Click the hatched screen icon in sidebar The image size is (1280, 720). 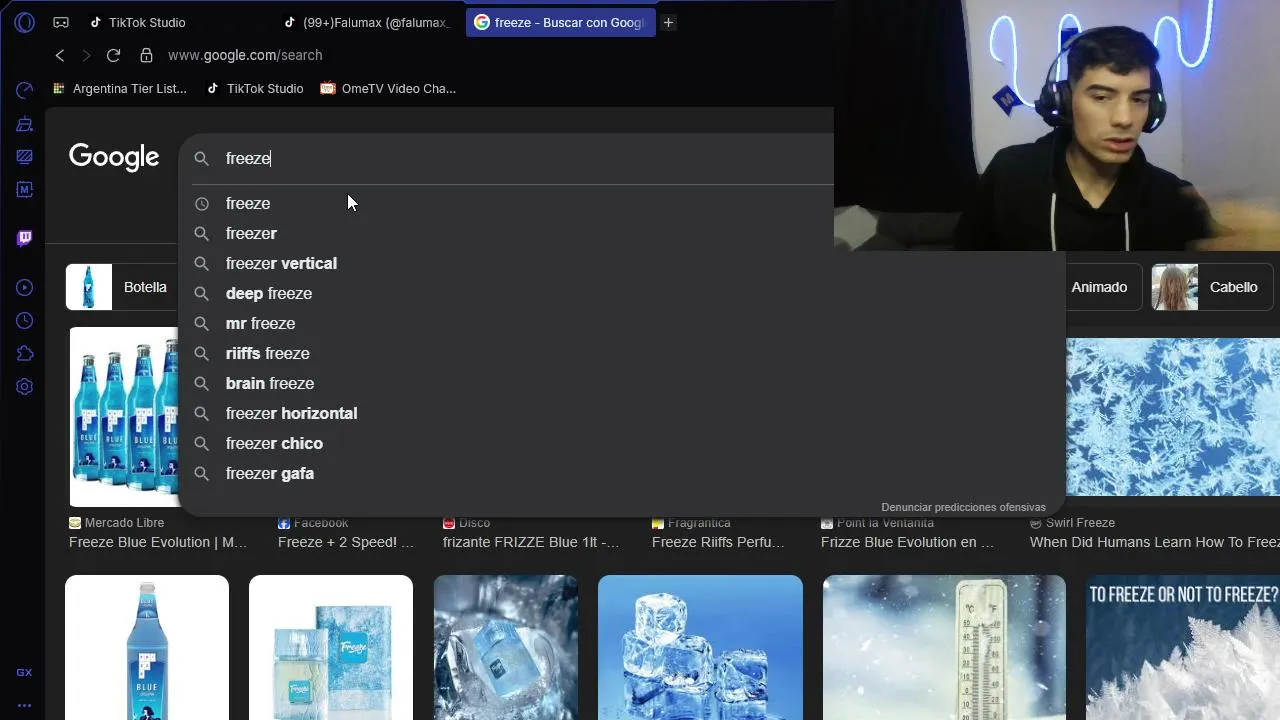click(x=25, y=157)
